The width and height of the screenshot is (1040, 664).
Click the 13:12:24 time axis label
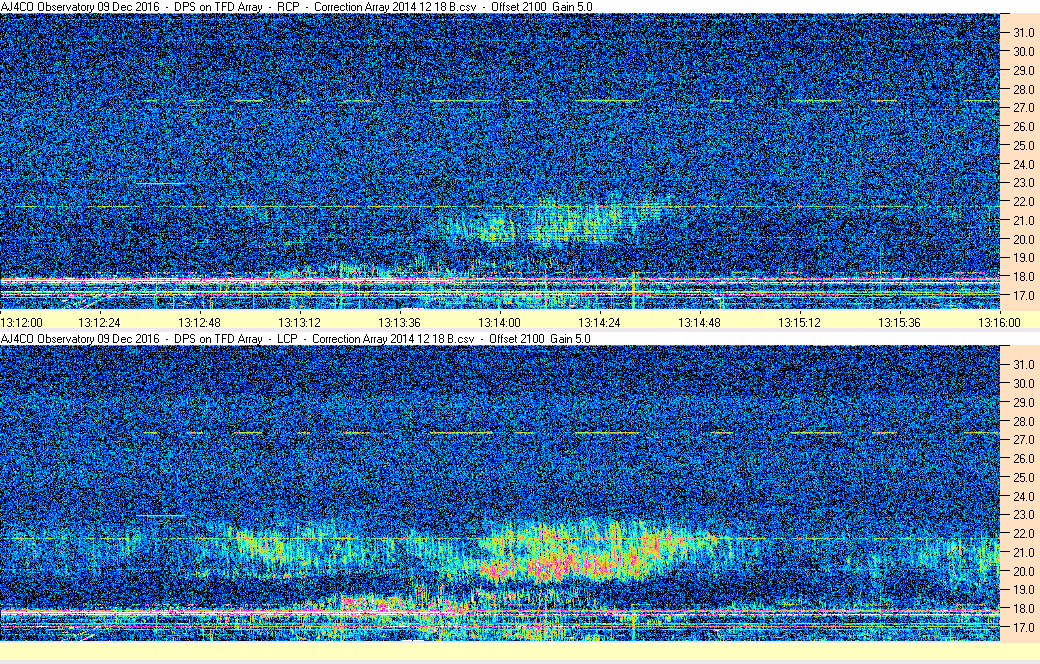pos(99,323)
